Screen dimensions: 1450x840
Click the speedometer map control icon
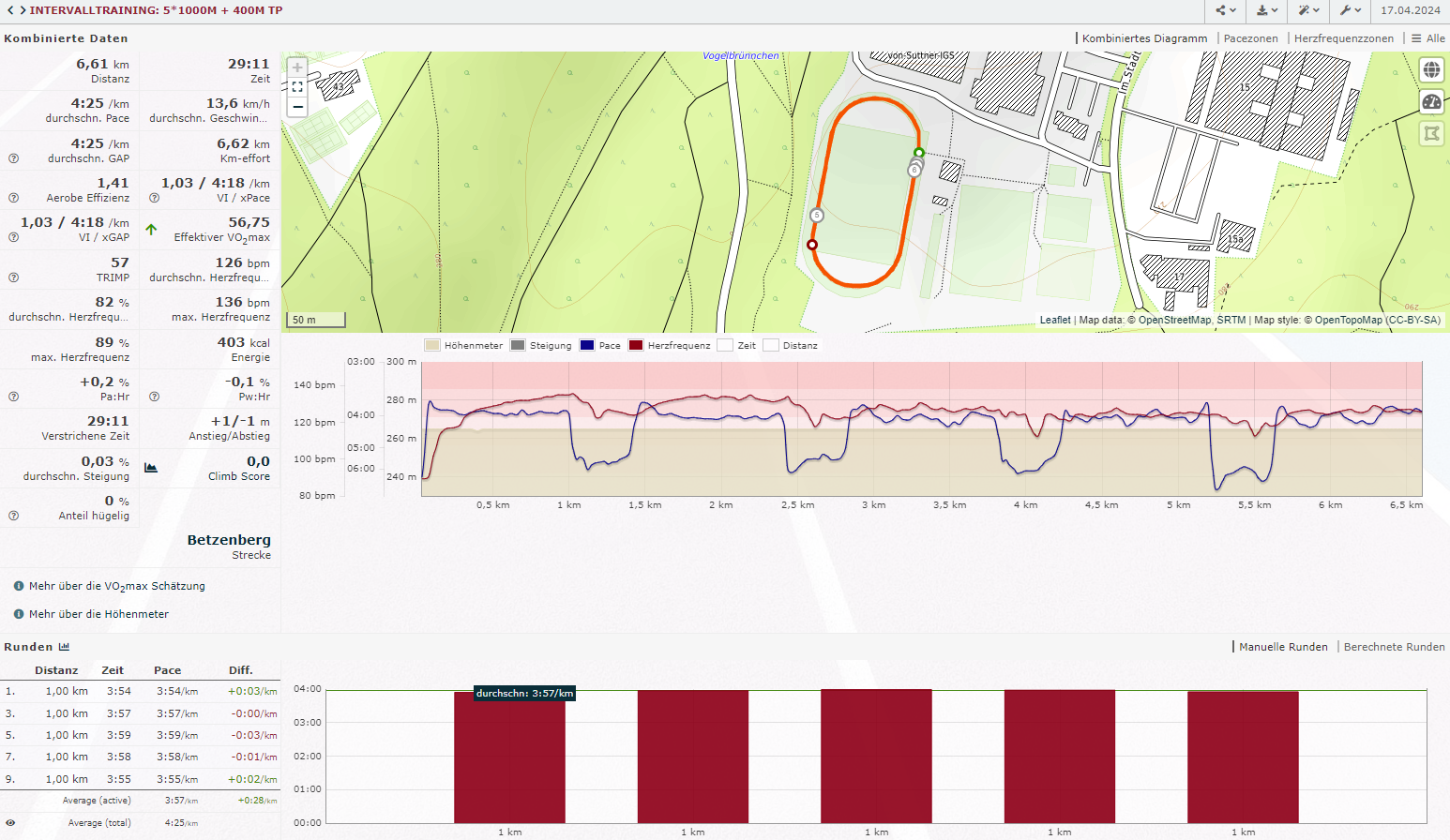[x=1431, y=102]
